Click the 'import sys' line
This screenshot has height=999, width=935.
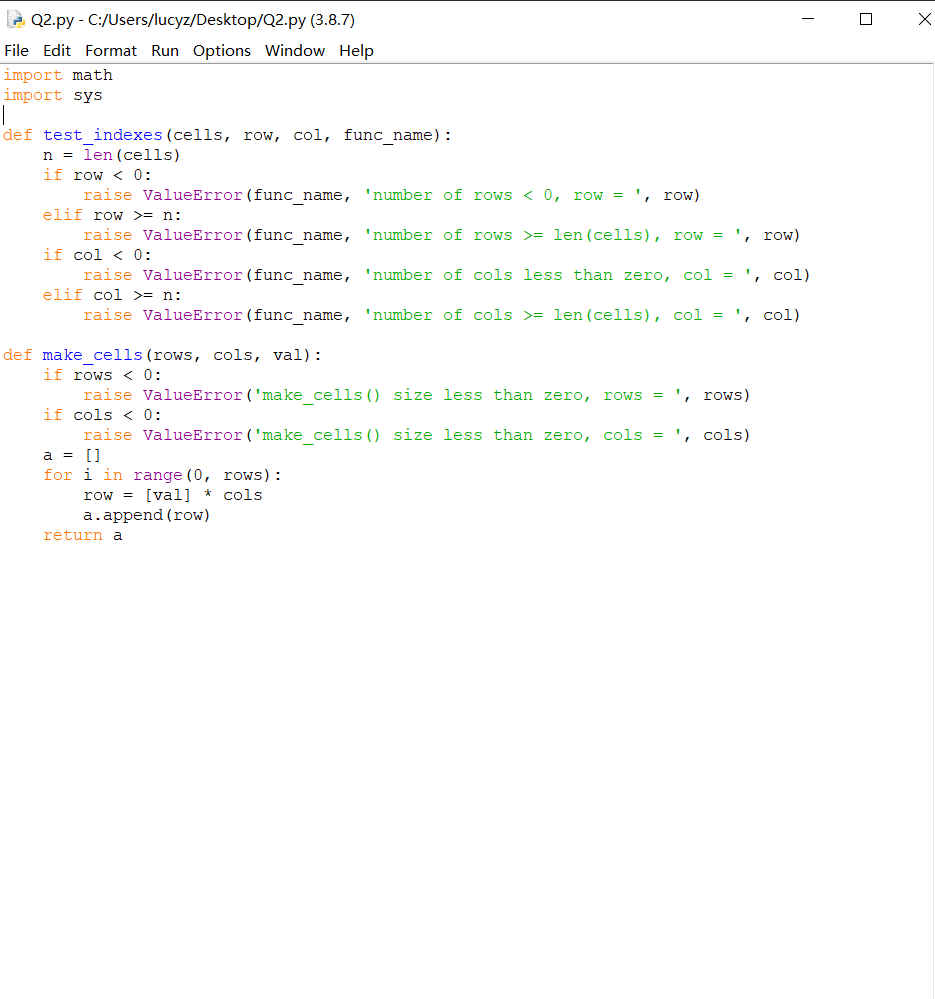[x=53, y=96]
